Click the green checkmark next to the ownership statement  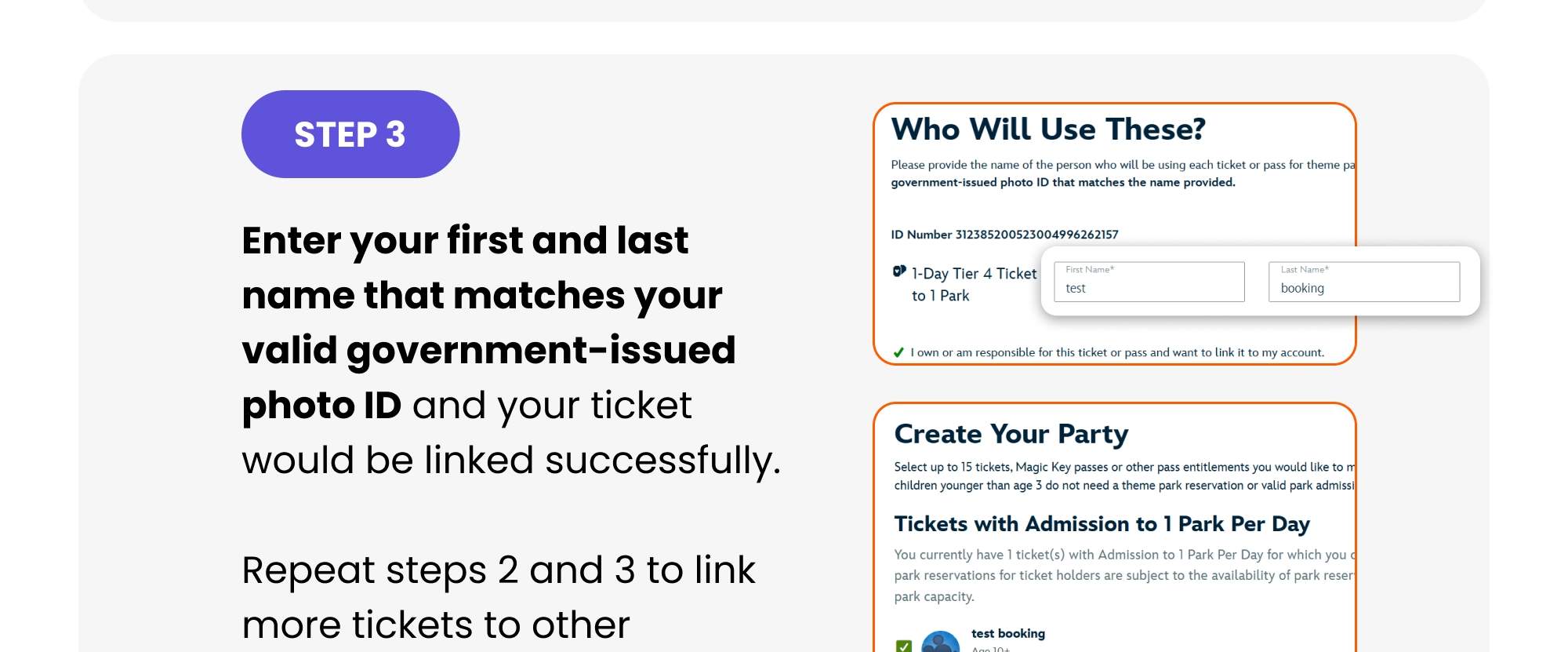click(x=898, y=352)
